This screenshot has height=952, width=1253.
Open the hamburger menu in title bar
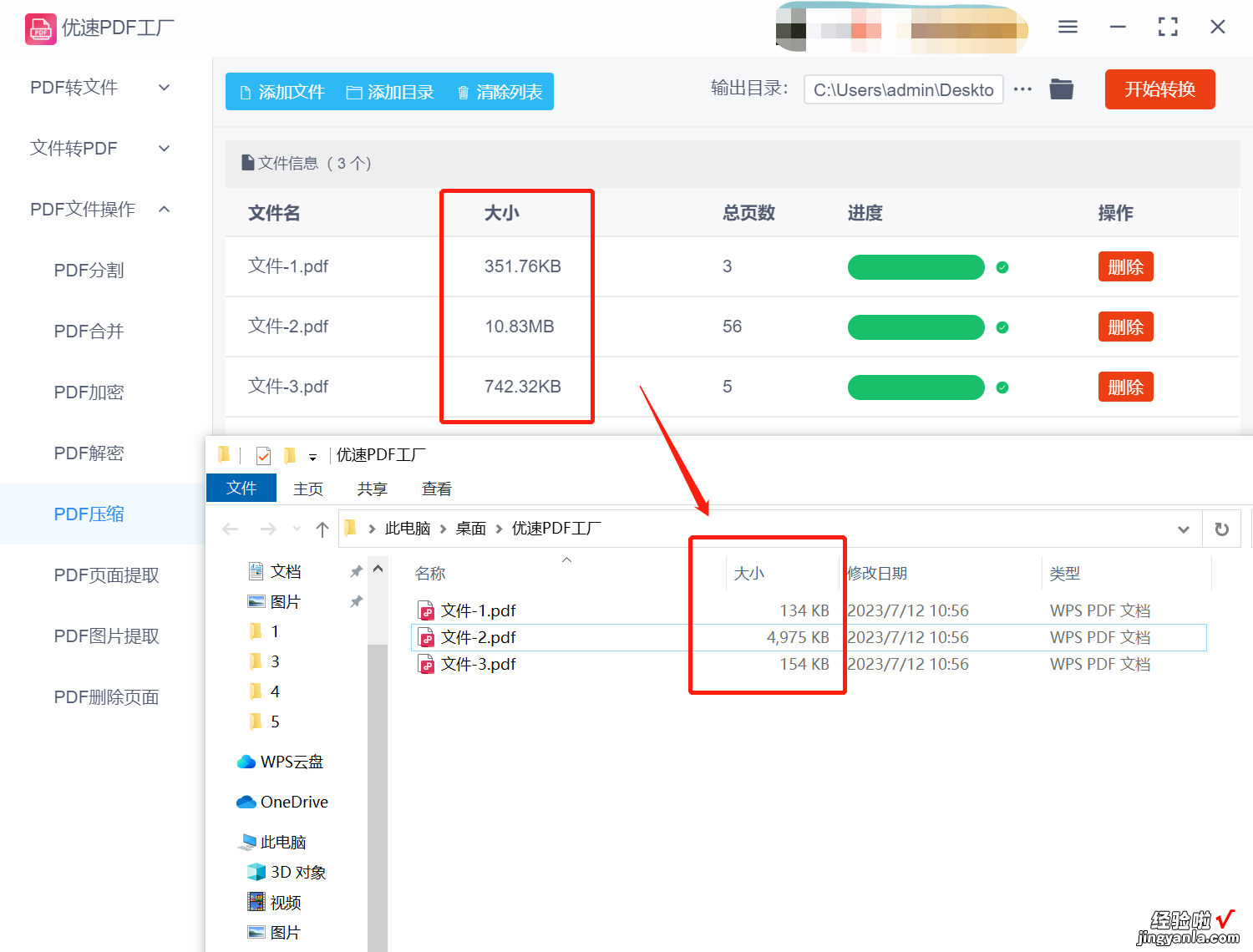(x=1068, y=27)
